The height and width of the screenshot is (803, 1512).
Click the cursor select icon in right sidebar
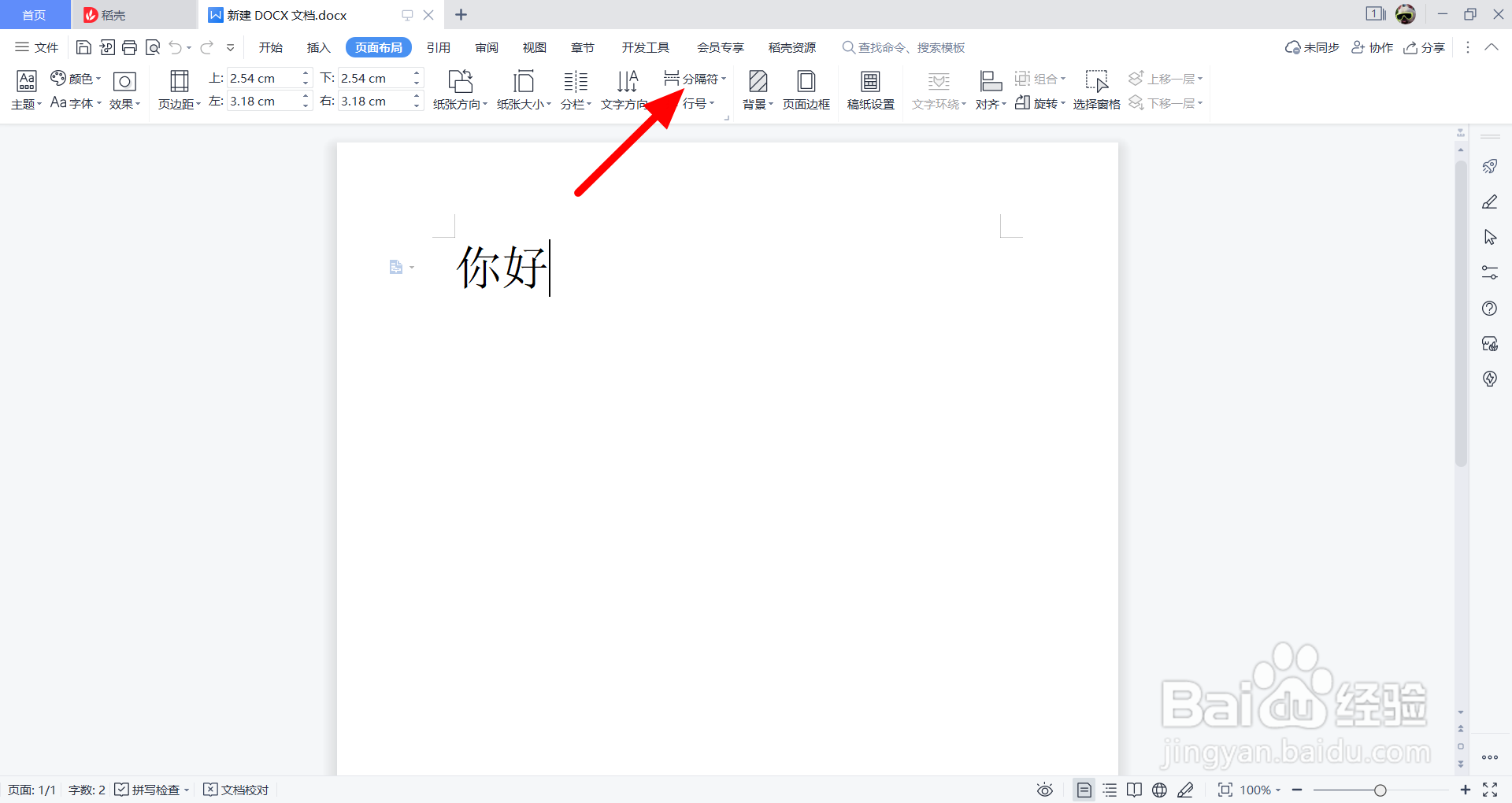point(1490,237)
